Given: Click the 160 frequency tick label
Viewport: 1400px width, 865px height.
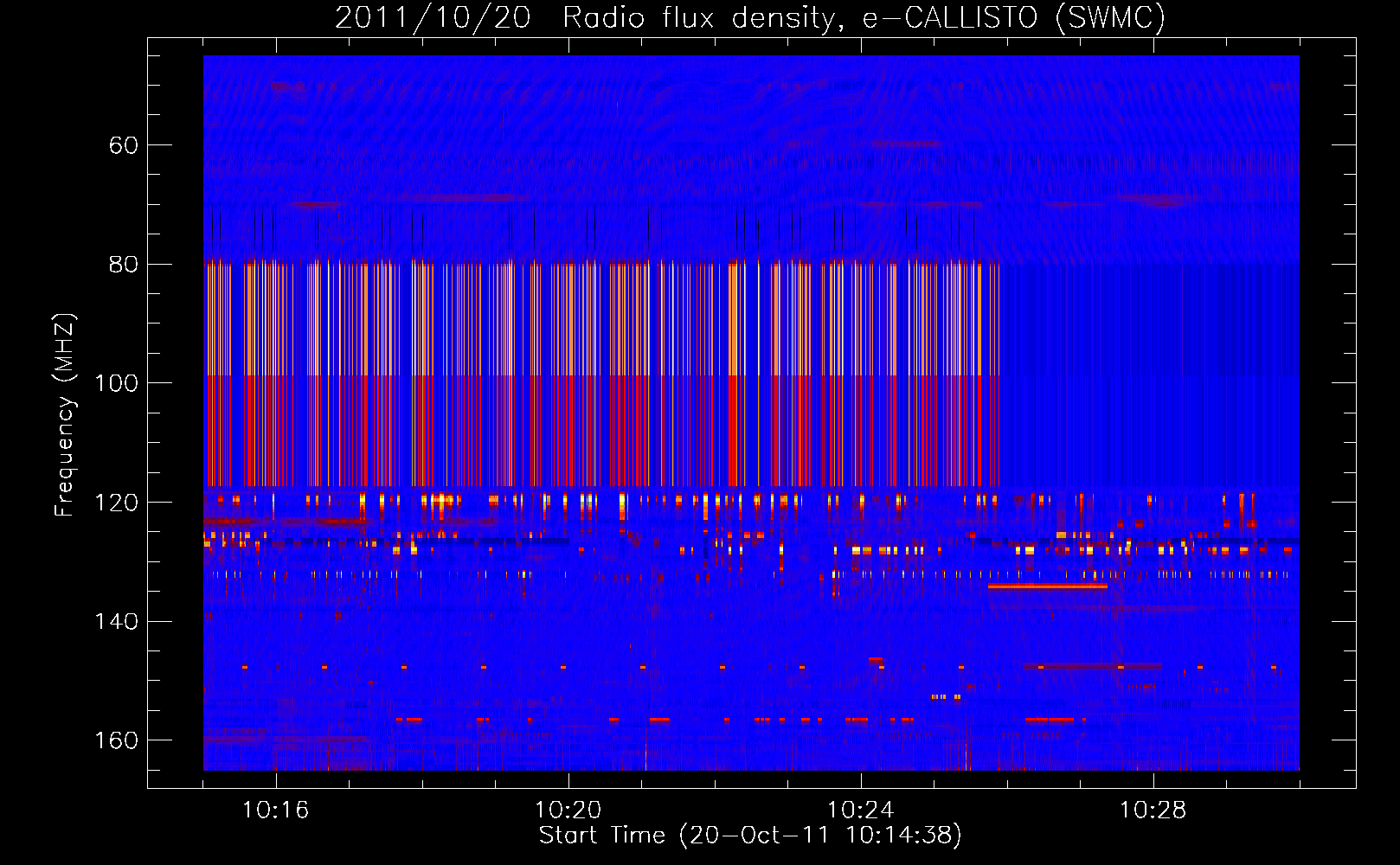Looking at the screenshot, I should click(x=116, y=740).
